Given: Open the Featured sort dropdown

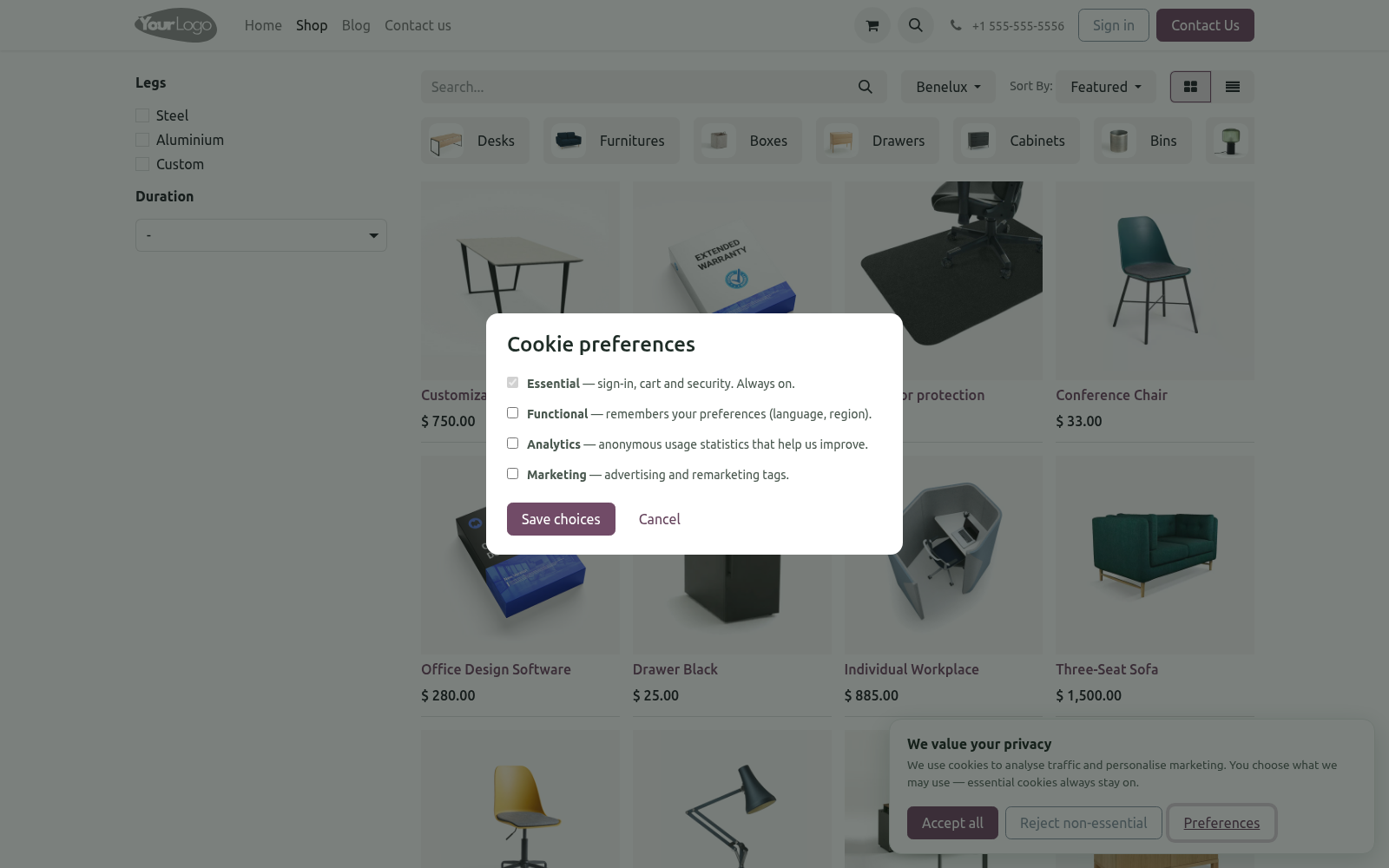Looking at the screenshot, I should point(1106,87).
